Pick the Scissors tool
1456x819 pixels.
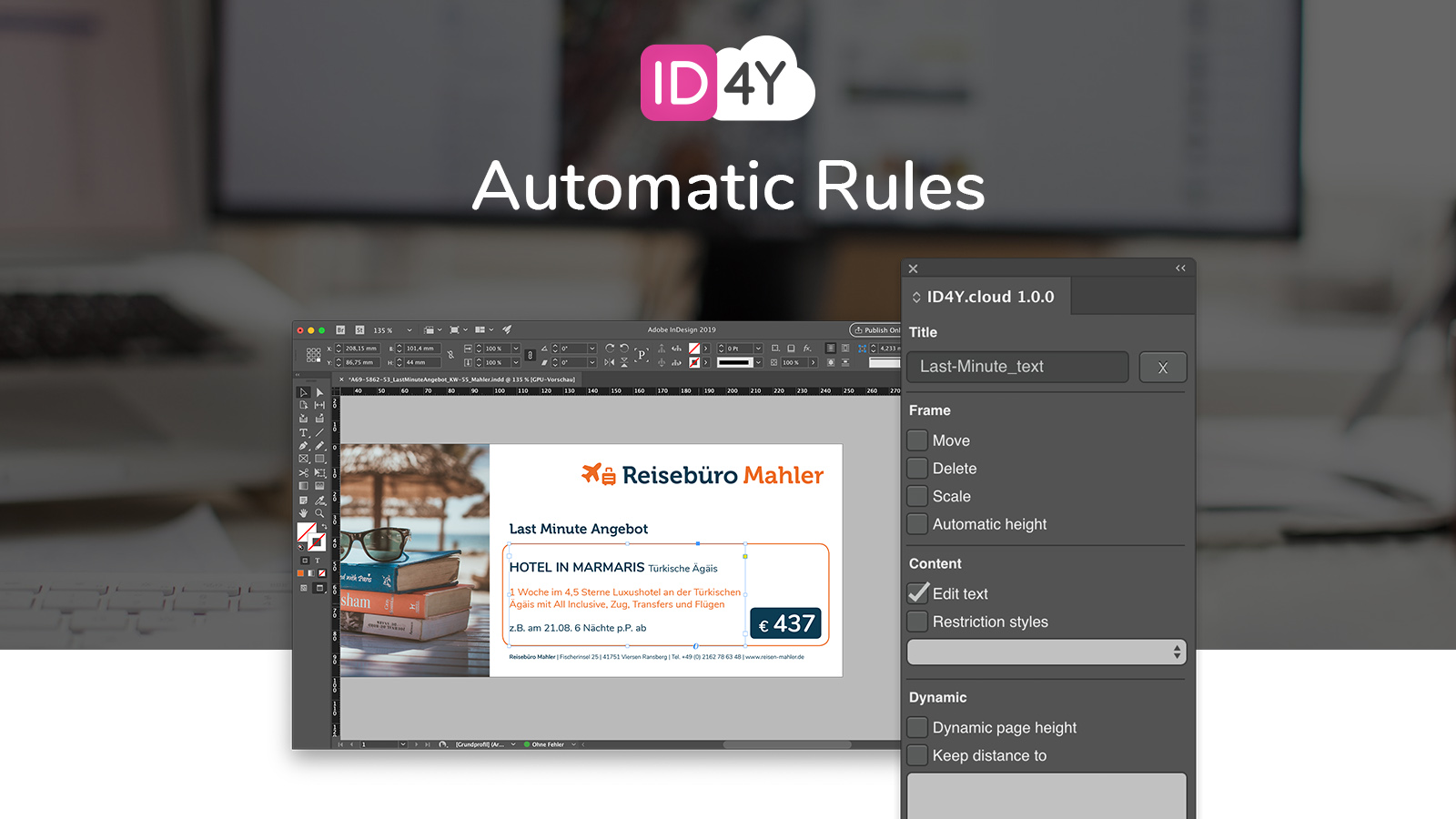point(304,473)
